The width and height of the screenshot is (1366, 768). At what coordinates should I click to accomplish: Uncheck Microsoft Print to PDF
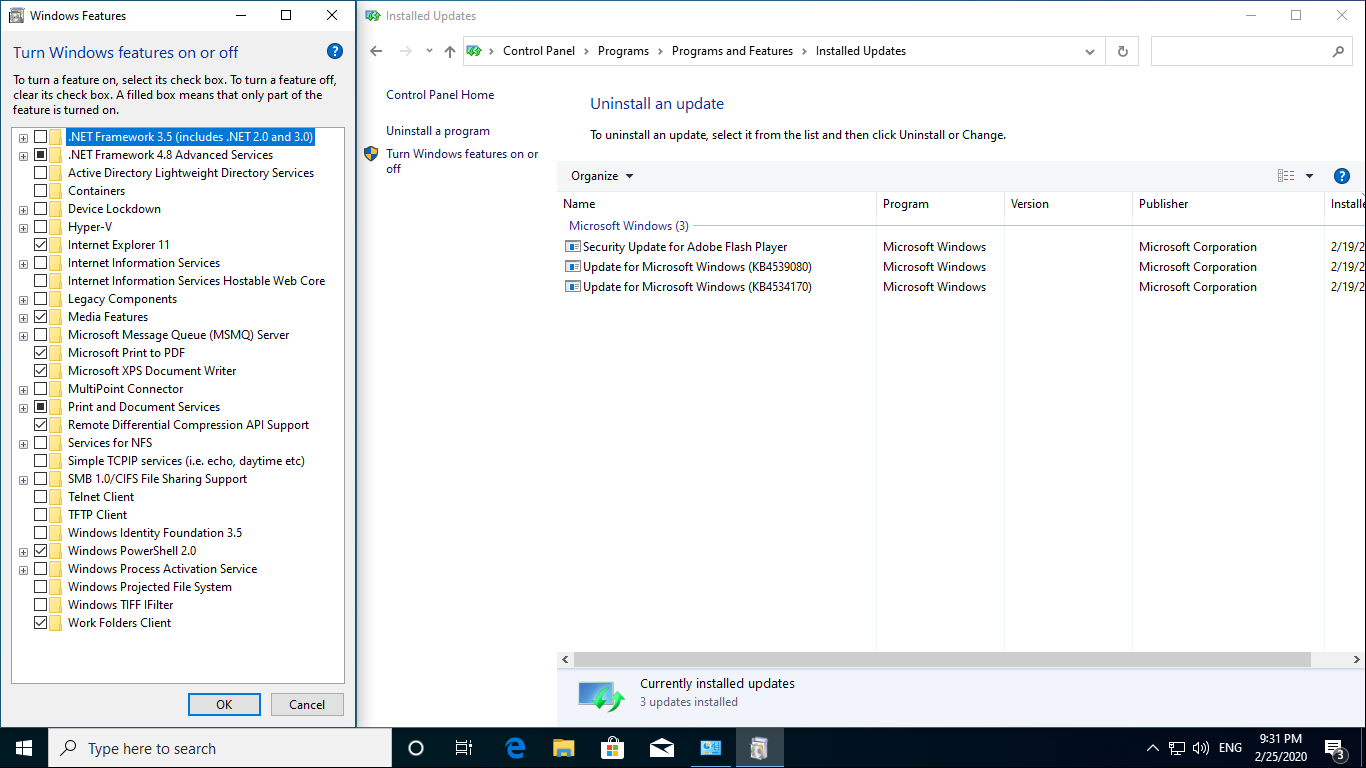40,353
